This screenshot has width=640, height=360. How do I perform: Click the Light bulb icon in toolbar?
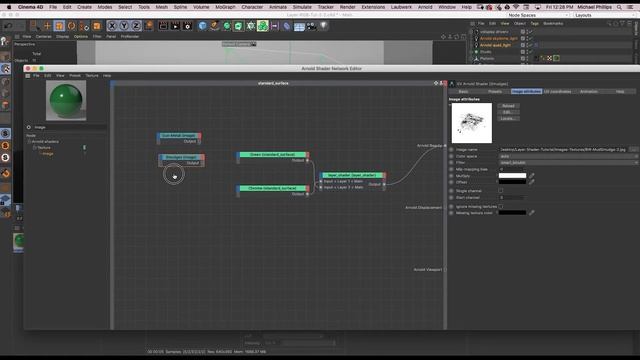tap(323, 26)
